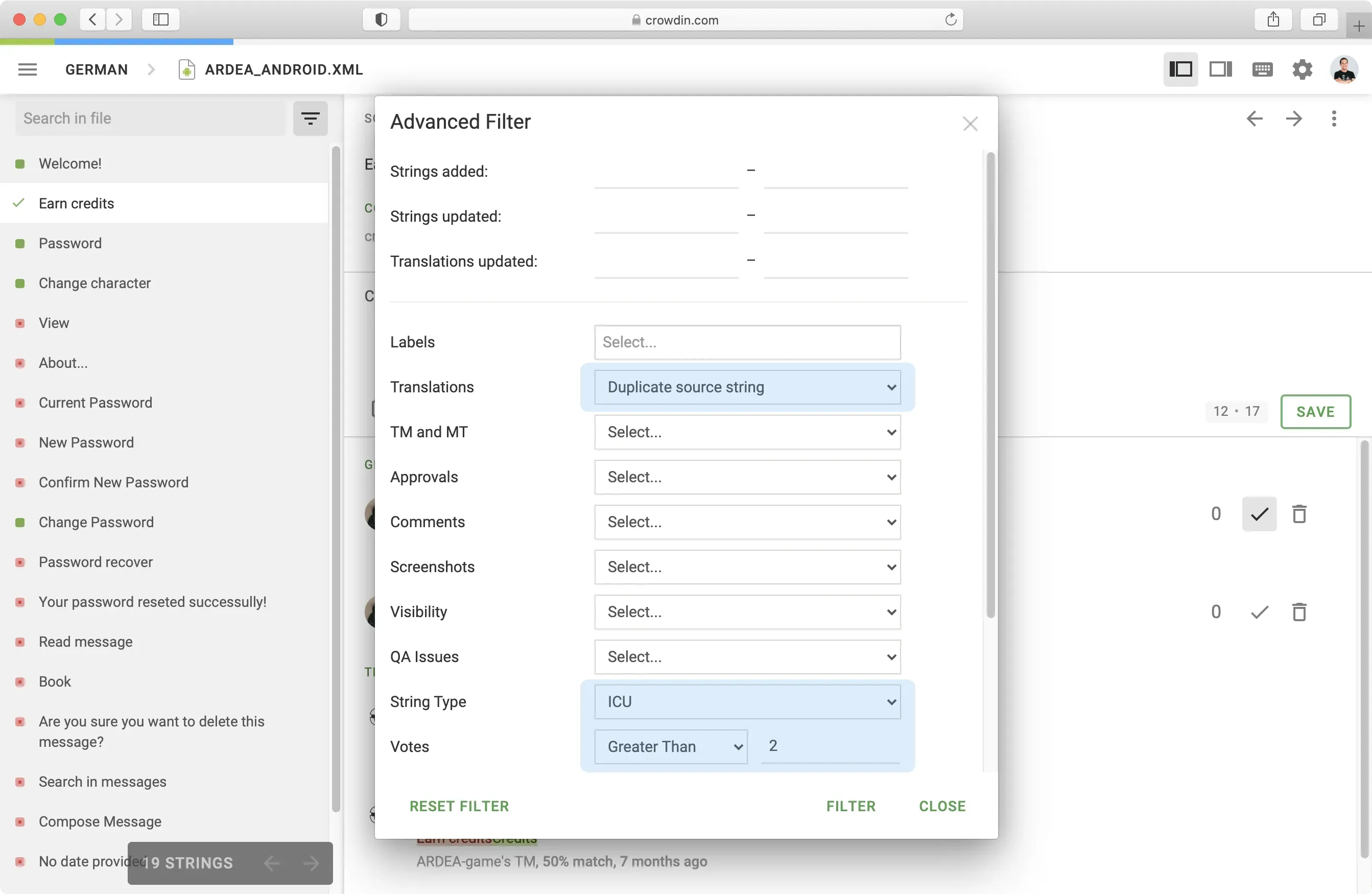Viewport: 1372px width, 894px height.
Task: Open the editor settings gear icon
Action: (x=1302, y=70)
